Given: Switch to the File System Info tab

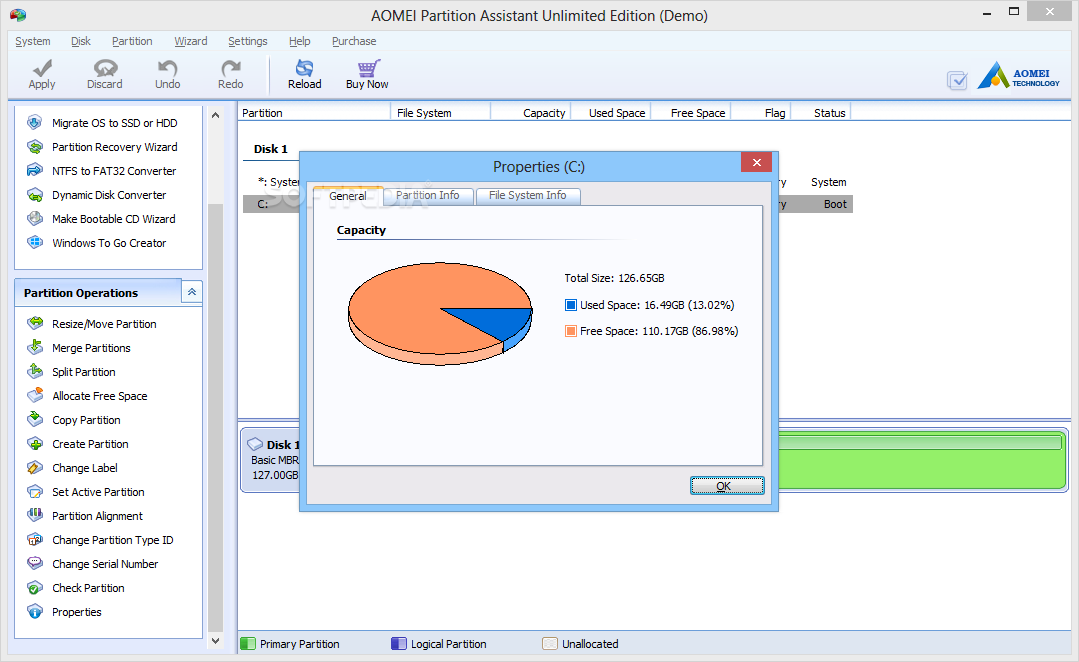Looking at the screenshot, I should coord(528,195).
